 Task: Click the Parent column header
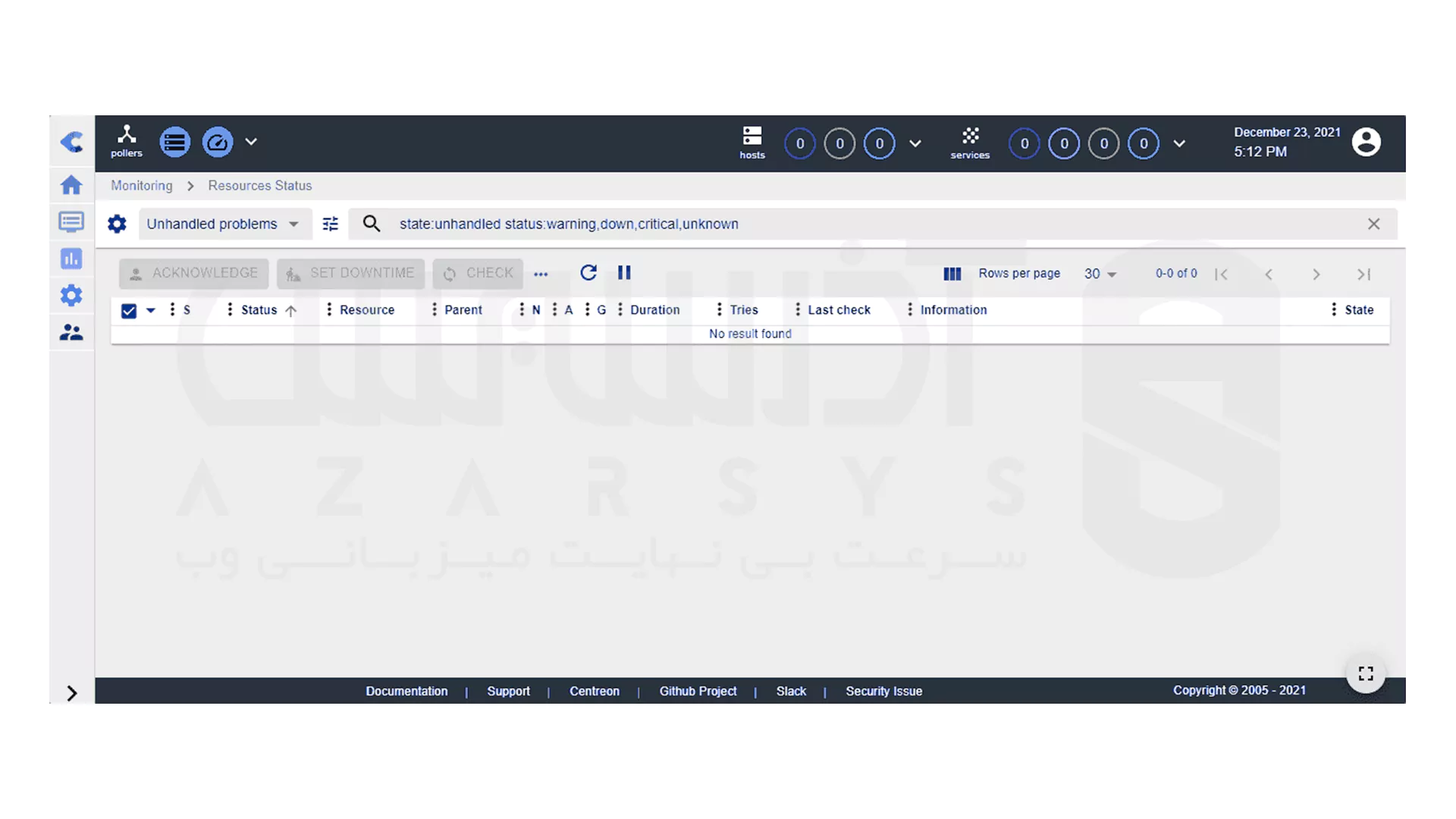coord(463,310)
